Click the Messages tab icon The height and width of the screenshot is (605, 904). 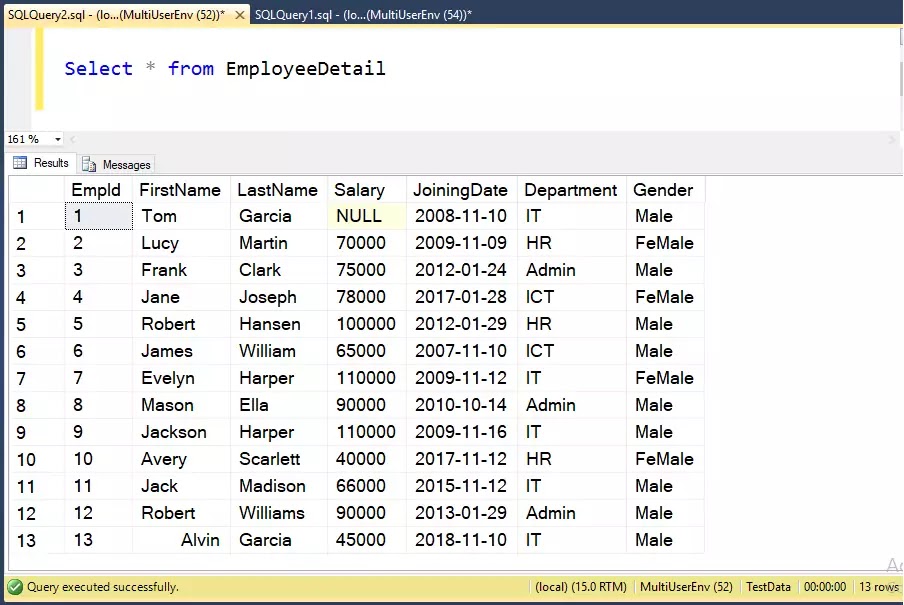point(91,164)
